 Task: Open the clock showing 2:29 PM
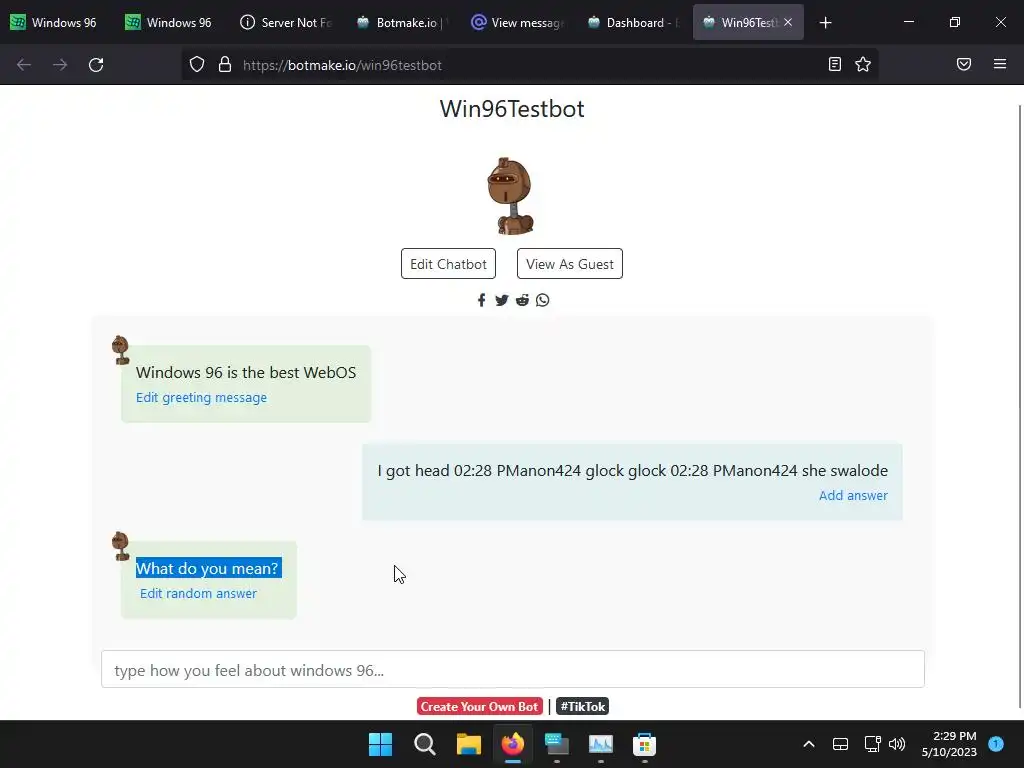click(x=950, y=744)
